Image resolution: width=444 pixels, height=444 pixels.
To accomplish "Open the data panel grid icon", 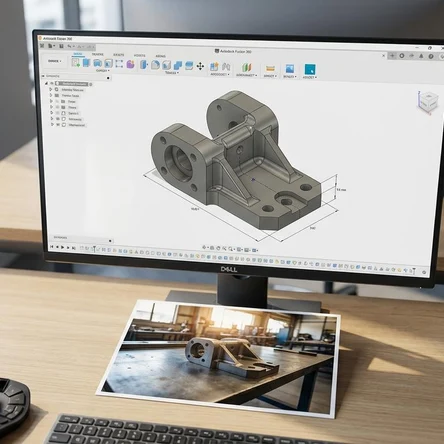I will pos(42,46).
